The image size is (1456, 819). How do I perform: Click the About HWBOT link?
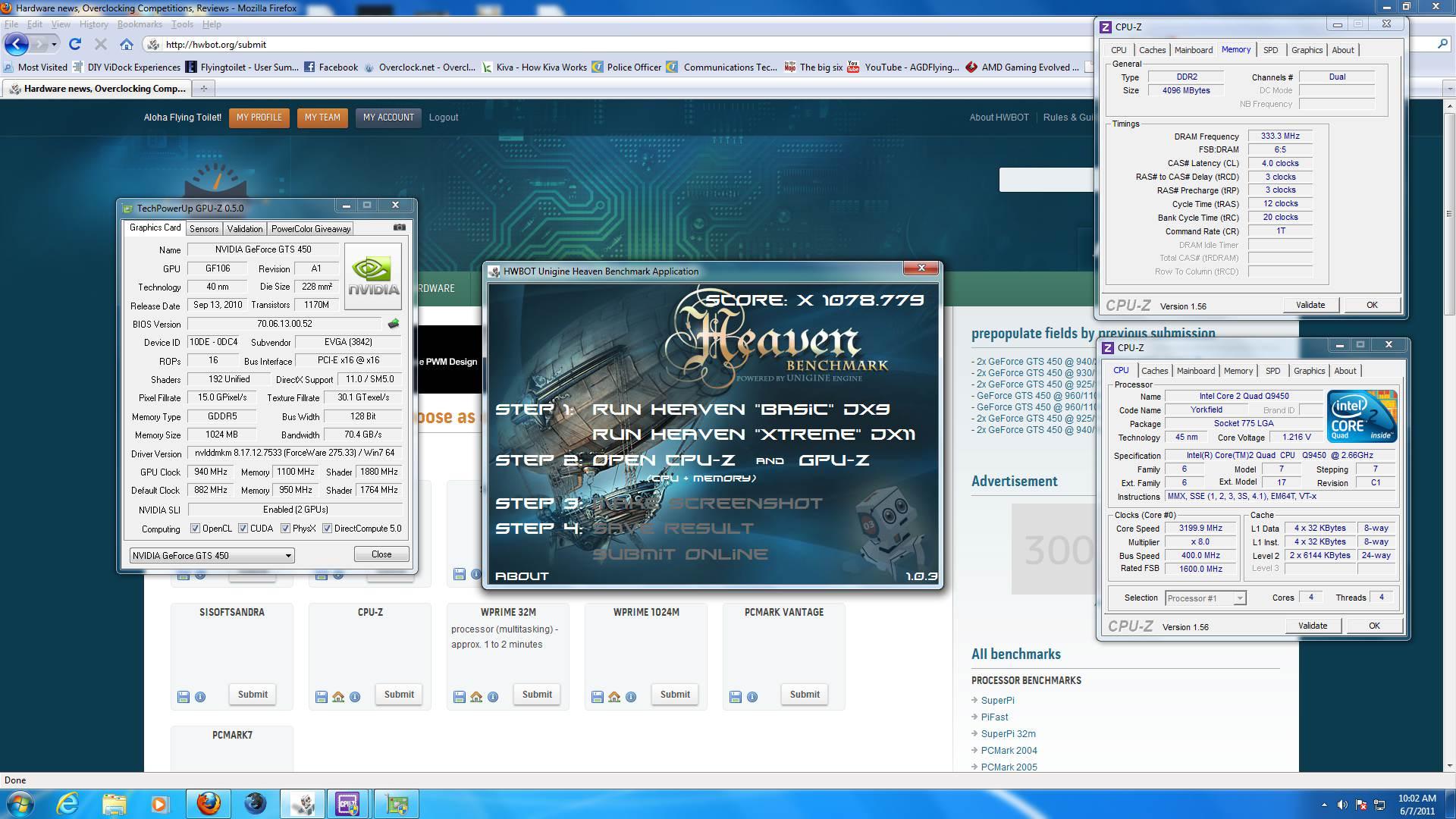999,118
